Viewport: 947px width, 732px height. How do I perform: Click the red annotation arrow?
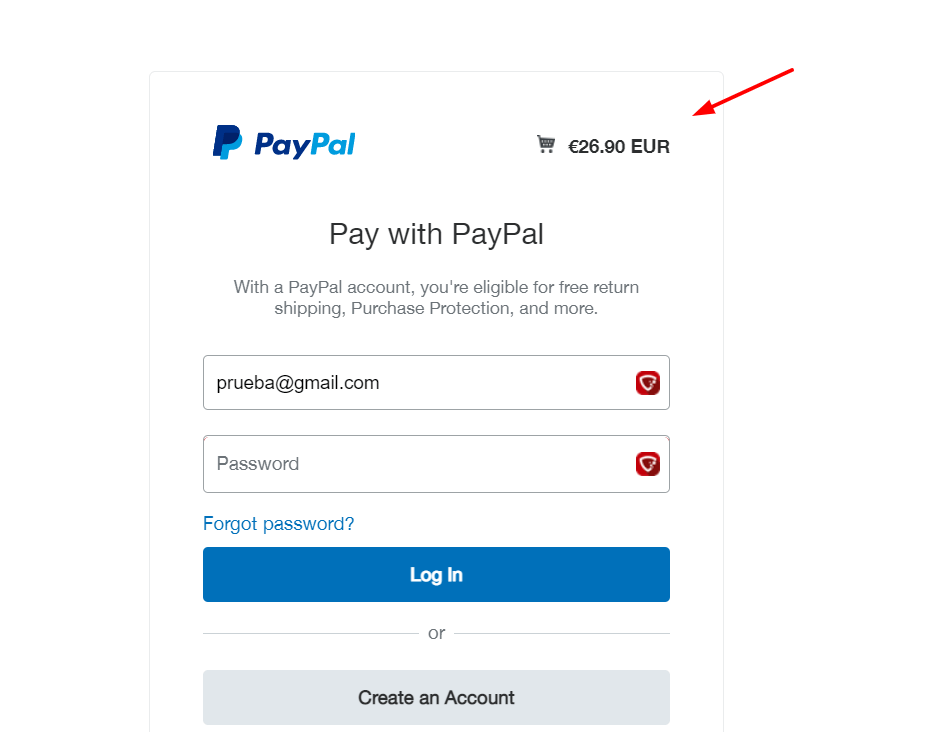pyautogui.click(x=743, y=92)
